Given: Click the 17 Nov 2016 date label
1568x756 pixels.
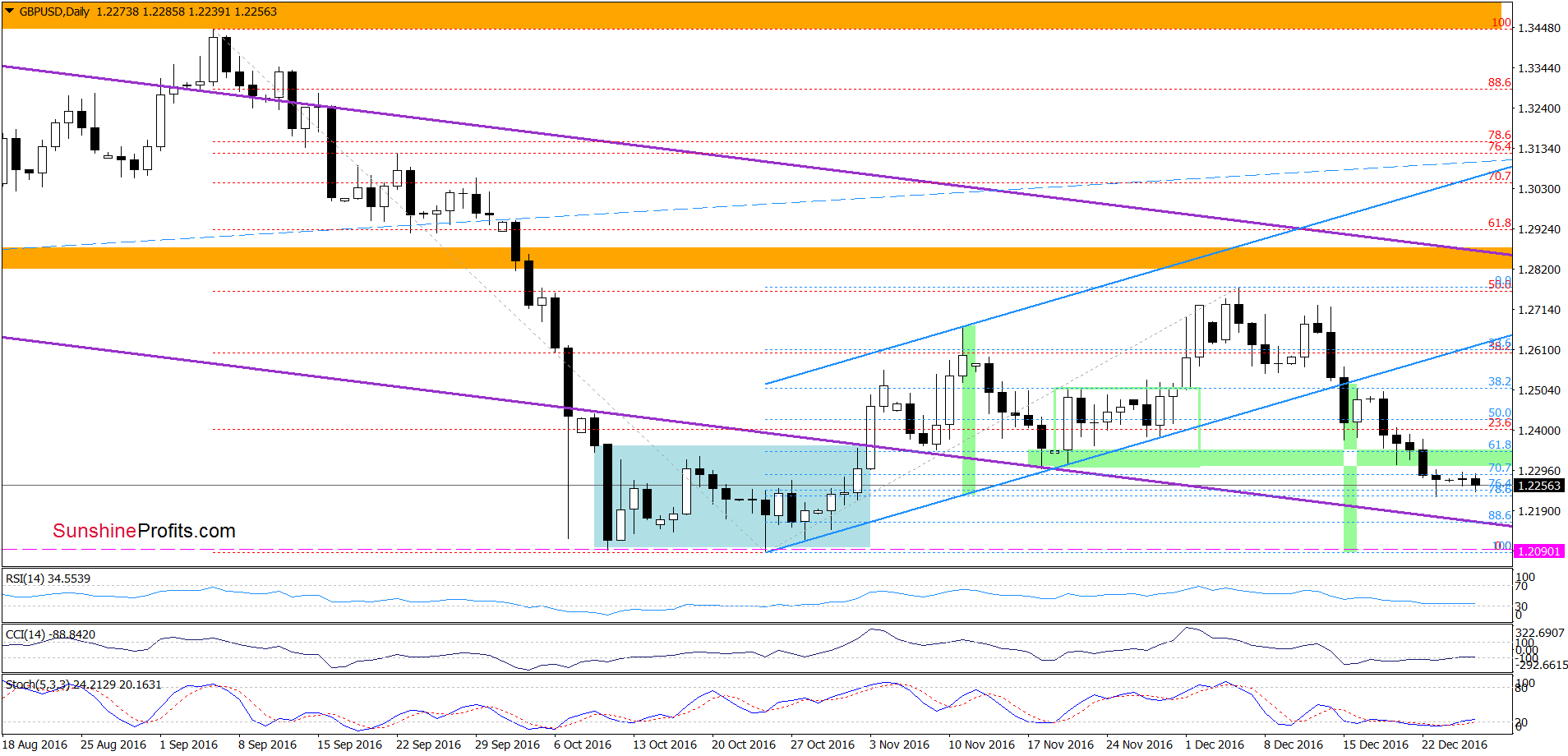Looking at the screenshot, I should (x=1061, y=744).
